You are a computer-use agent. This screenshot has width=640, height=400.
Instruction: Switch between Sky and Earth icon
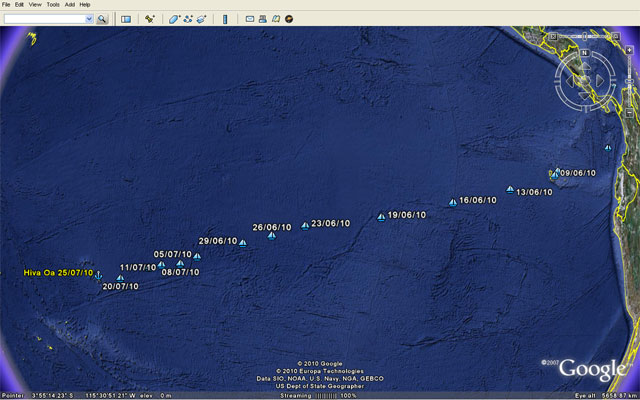pyautogui.click(x=289, y=19)
